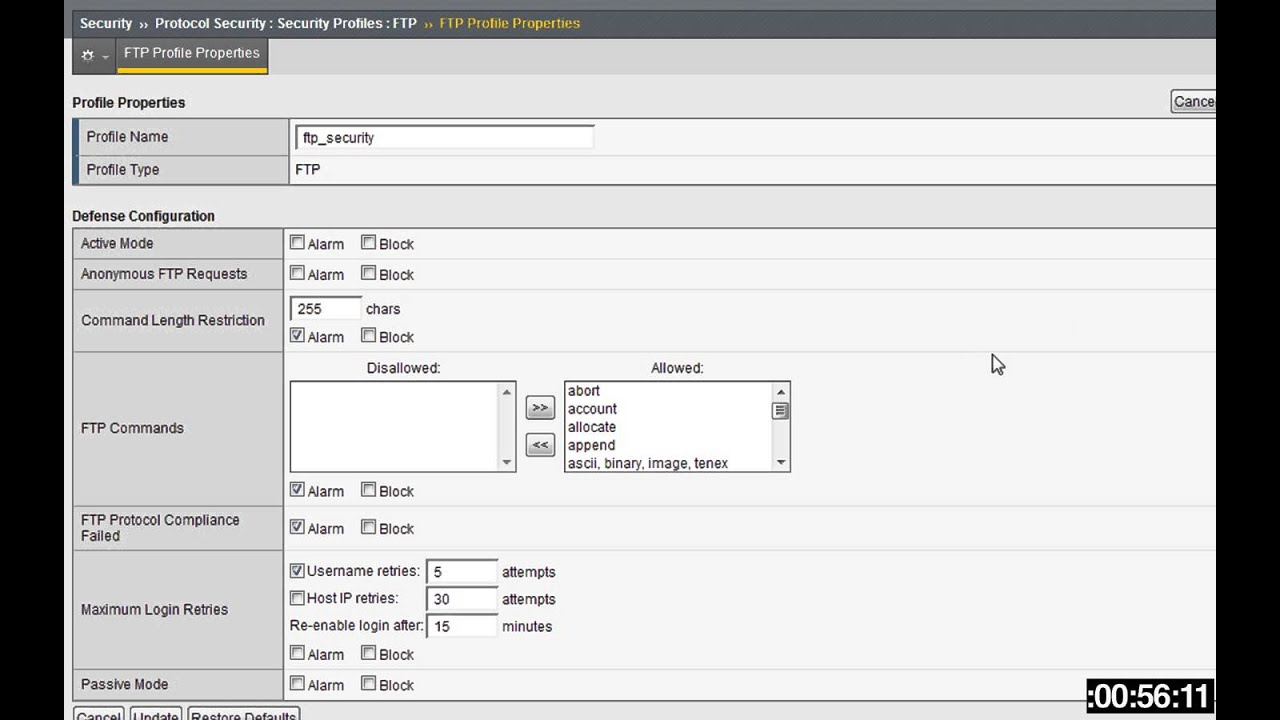Enable Alarm for Active Mode
The width and height of the screenshot is (1280, 720).
click(x=297, y=242)
